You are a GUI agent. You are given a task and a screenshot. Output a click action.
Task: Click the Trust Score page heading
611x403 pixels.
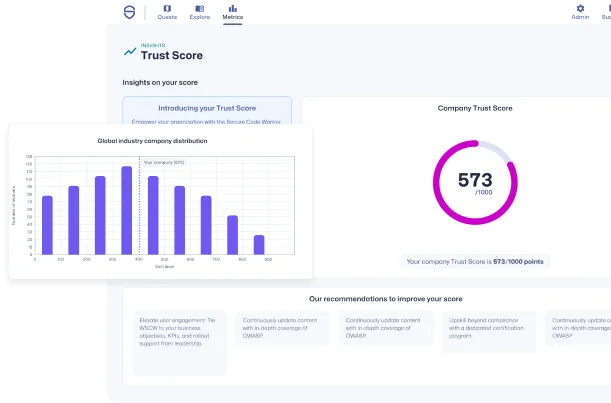click(172, 55)
